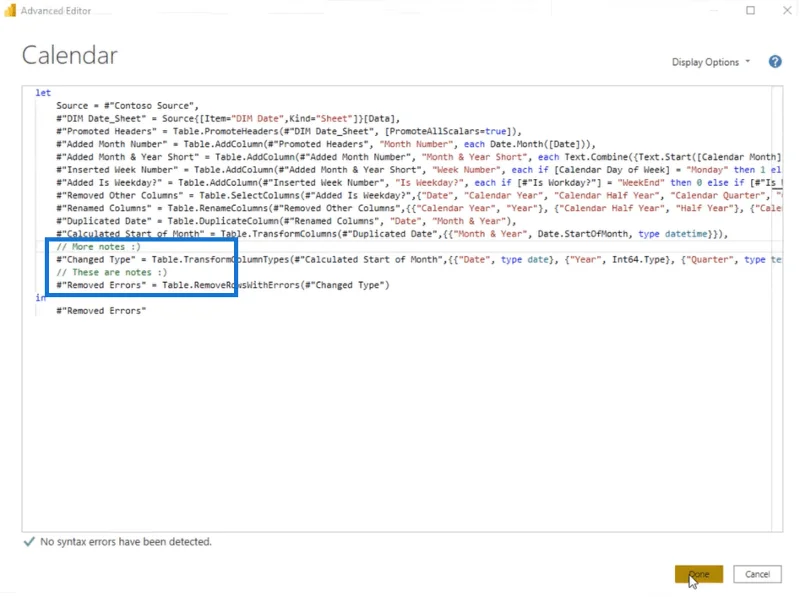Click the #"Changed Type" code line
This screenshot has width=800, height=597.
pos(418,259)
